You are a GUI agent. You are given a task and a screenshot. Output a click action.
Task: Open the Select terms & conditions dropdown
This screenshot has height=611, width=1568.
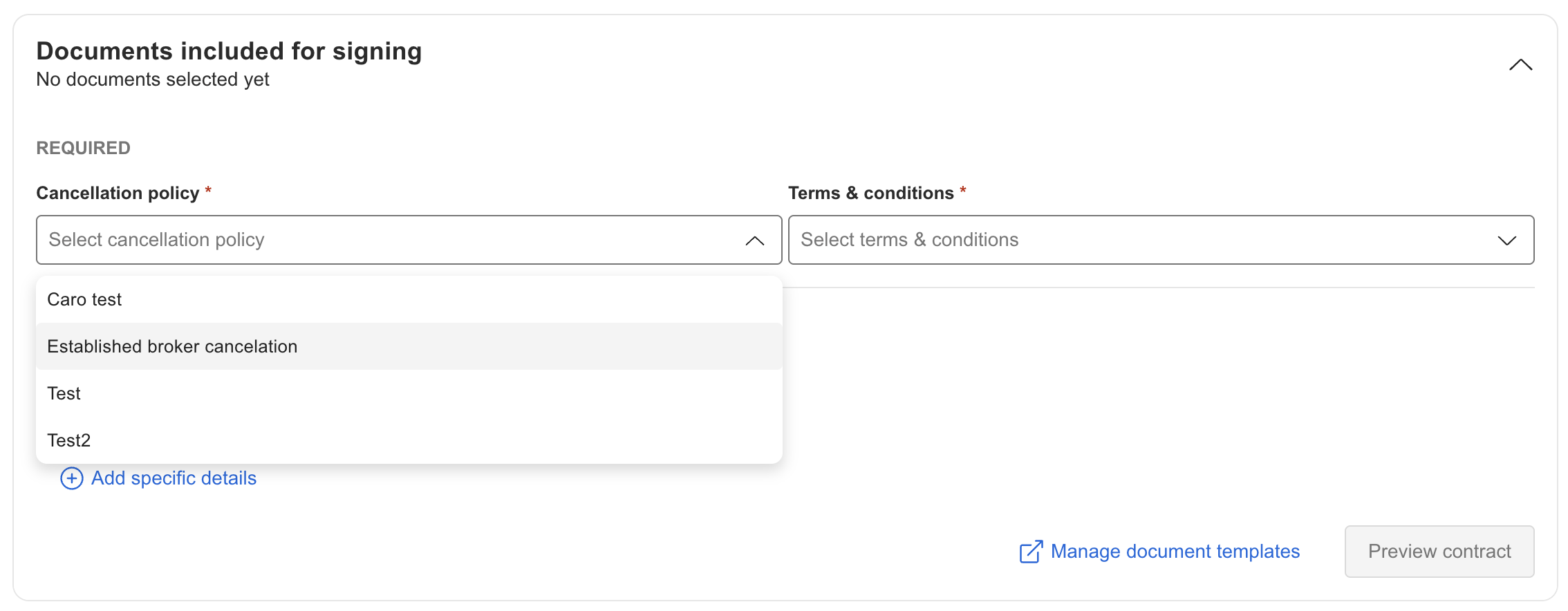pos(1161,240)
